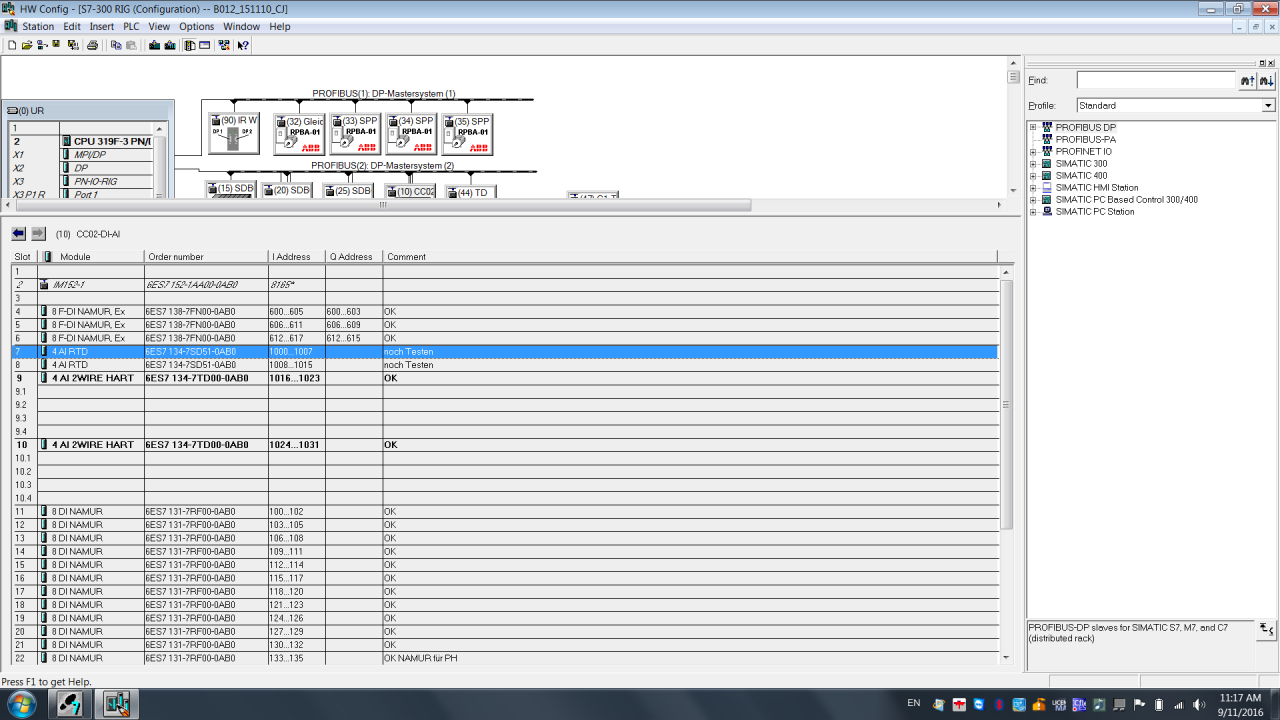Expand the SIMATIC HMI Station node
The image size is (1280, 720).
[x=1033, y=188]
